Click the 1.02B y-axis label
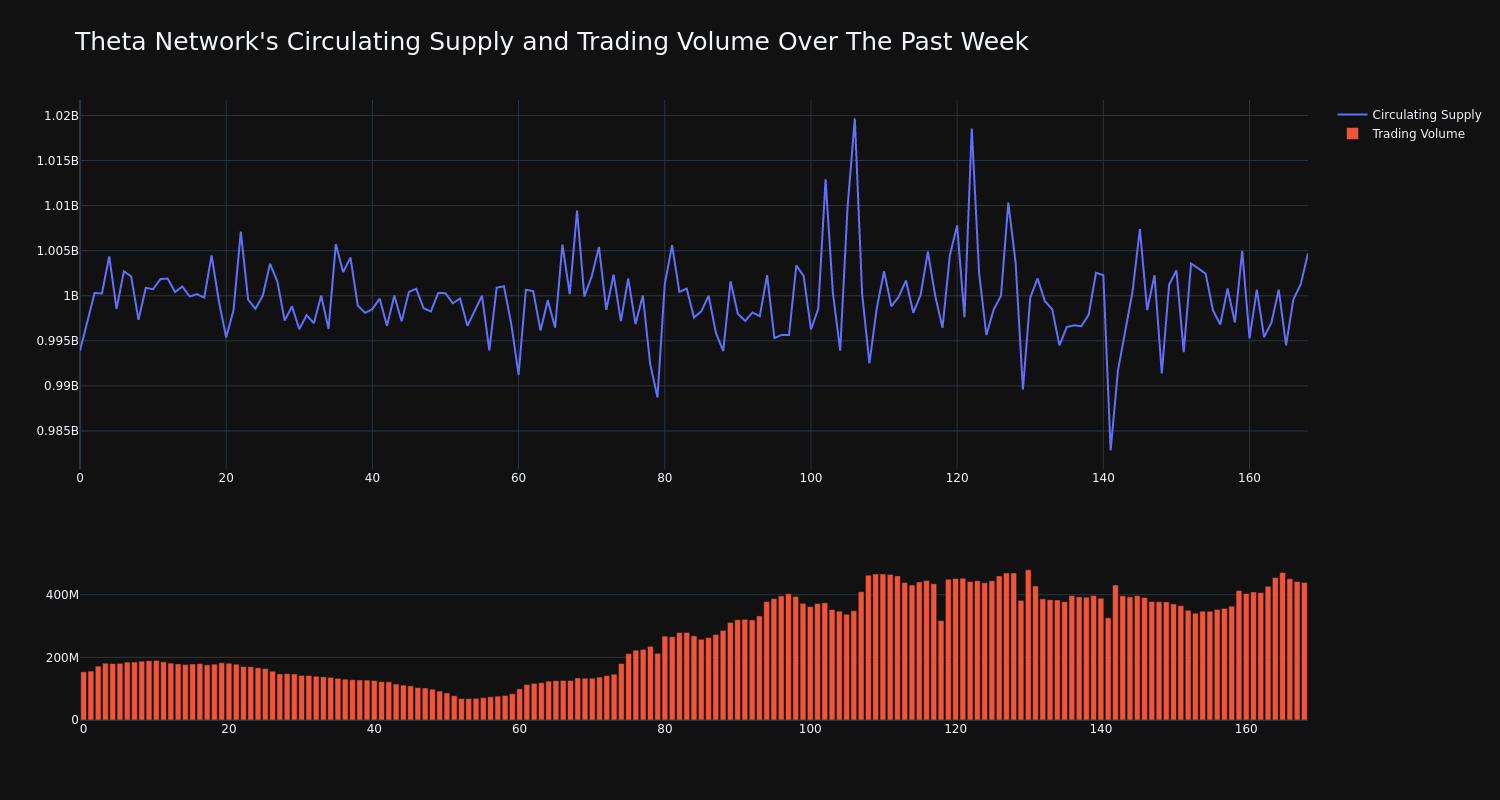 click(61, 116)
